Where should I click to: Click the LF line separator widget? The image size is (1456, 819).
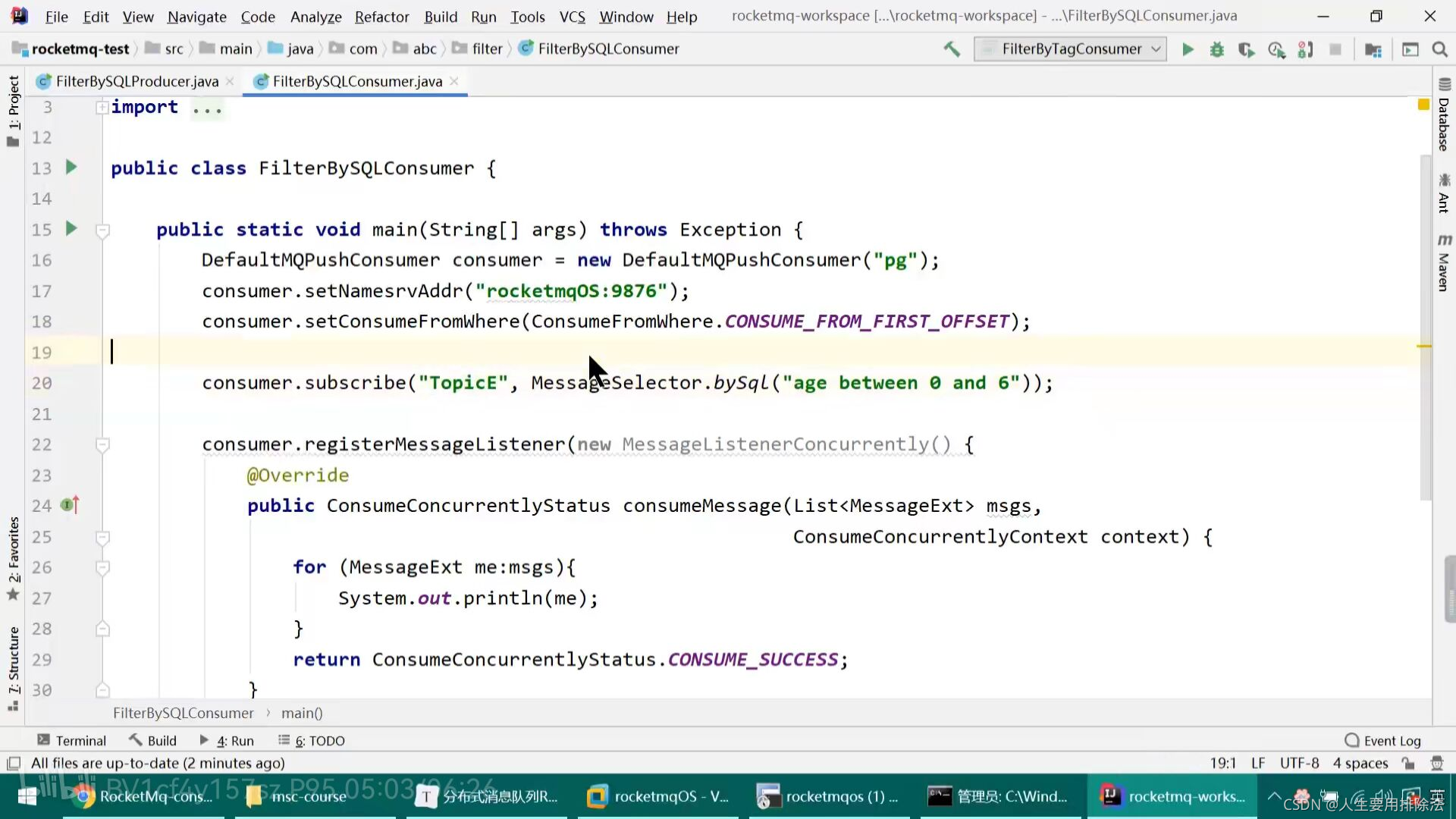coord(1258,763)
